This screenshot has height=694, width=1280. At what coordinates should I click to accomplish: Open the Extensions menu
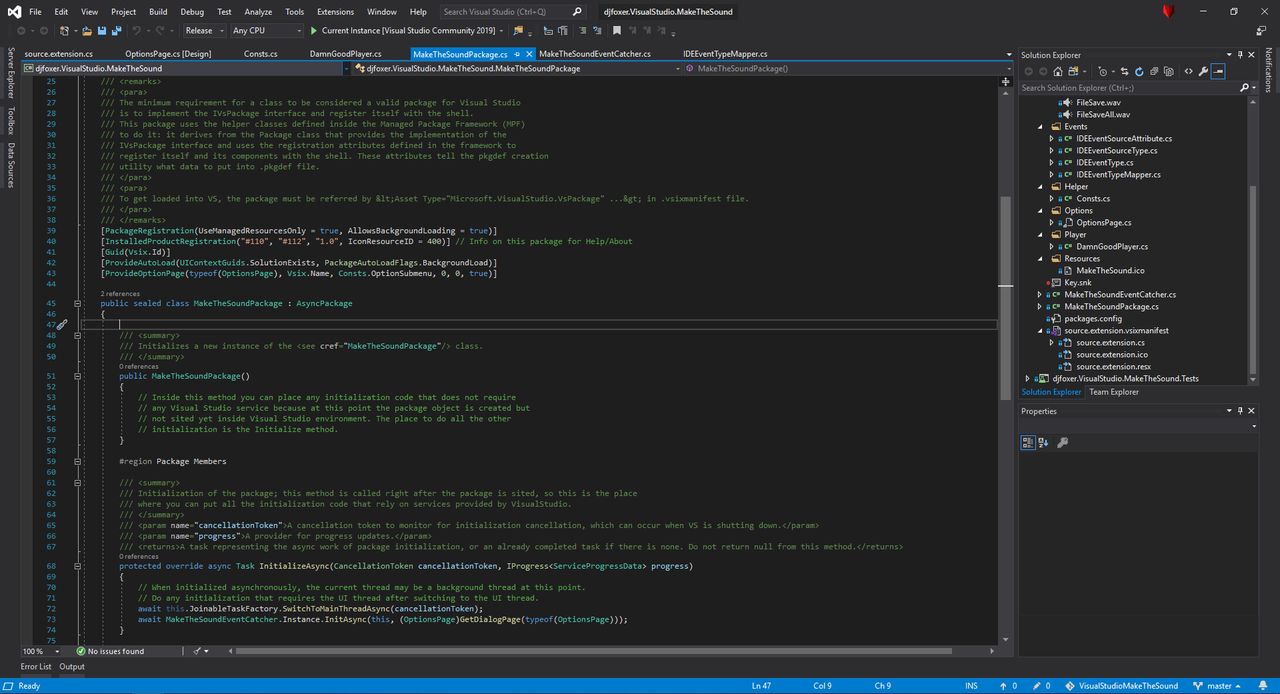(x=335, y=12)
